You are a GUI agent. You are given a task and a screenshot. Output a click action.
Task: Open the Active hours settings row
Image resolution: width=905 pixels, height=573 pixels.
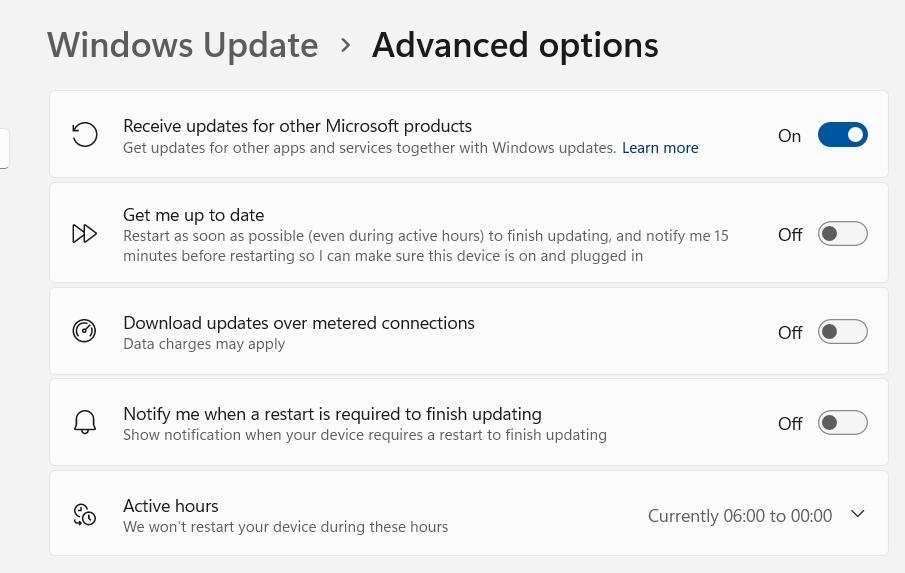[x=400, y=514]
